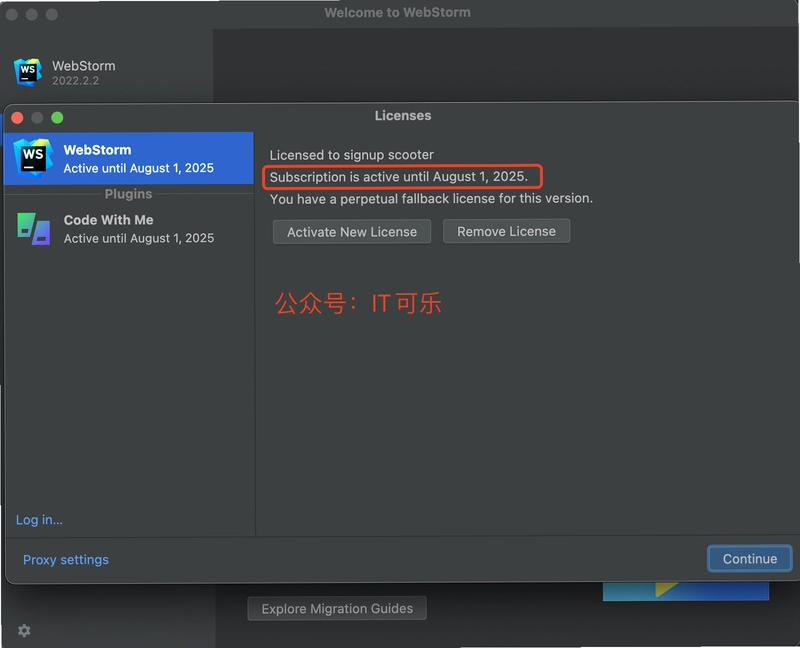Click 'Active until August 1, 2025' under Code With Me
The height and width of the screenshot is (648, 800).
[x=139, y=238]
